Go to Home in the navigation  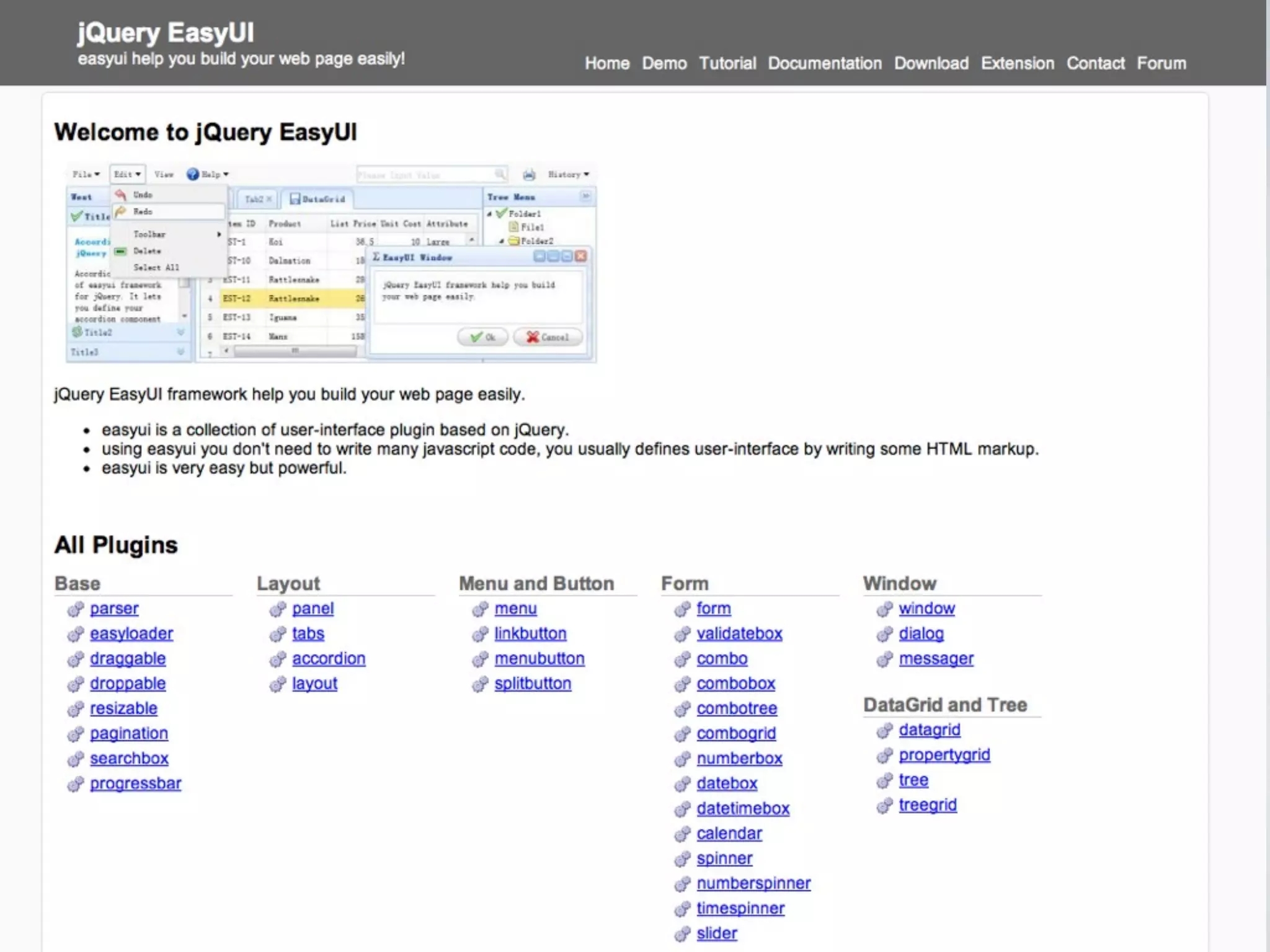[x=607, y=63]
